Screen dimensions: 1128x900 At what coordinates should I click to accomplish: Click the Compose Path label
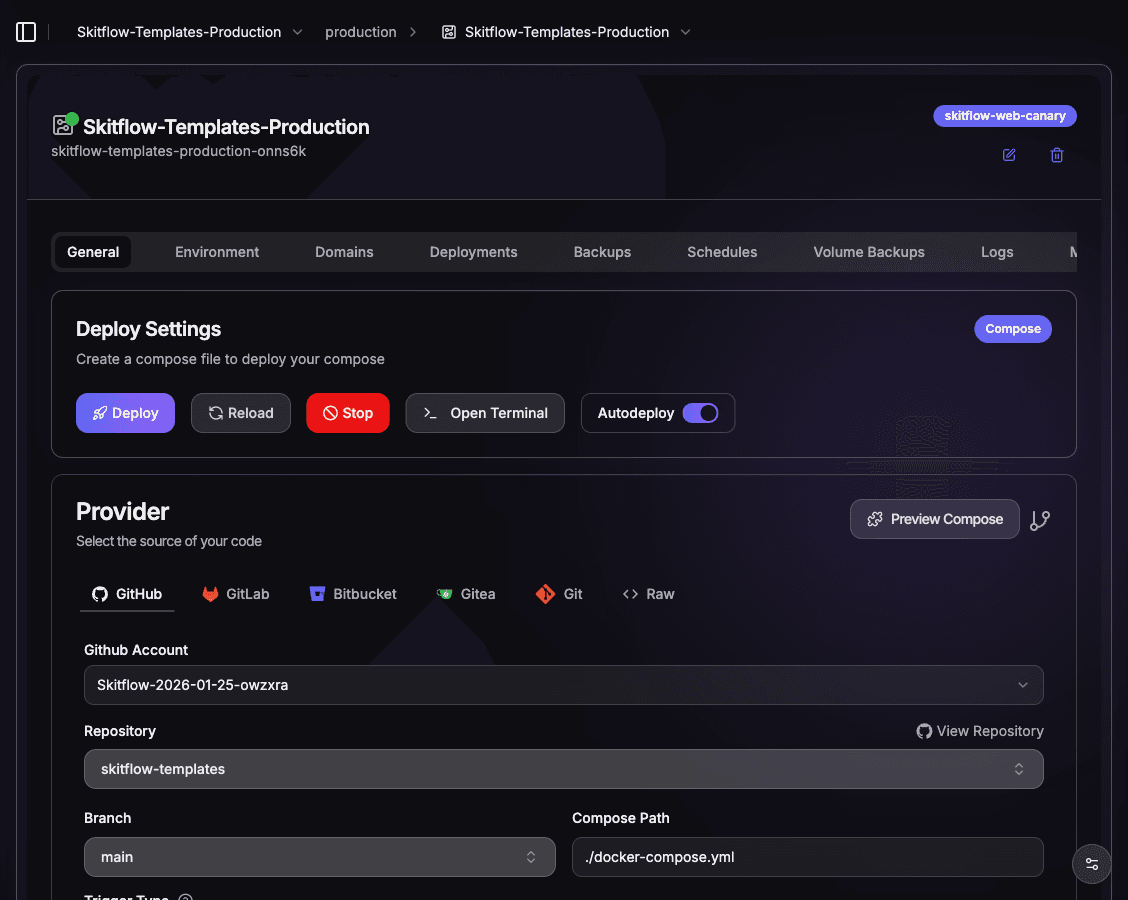pyautogui.click(x=620, y=818)
